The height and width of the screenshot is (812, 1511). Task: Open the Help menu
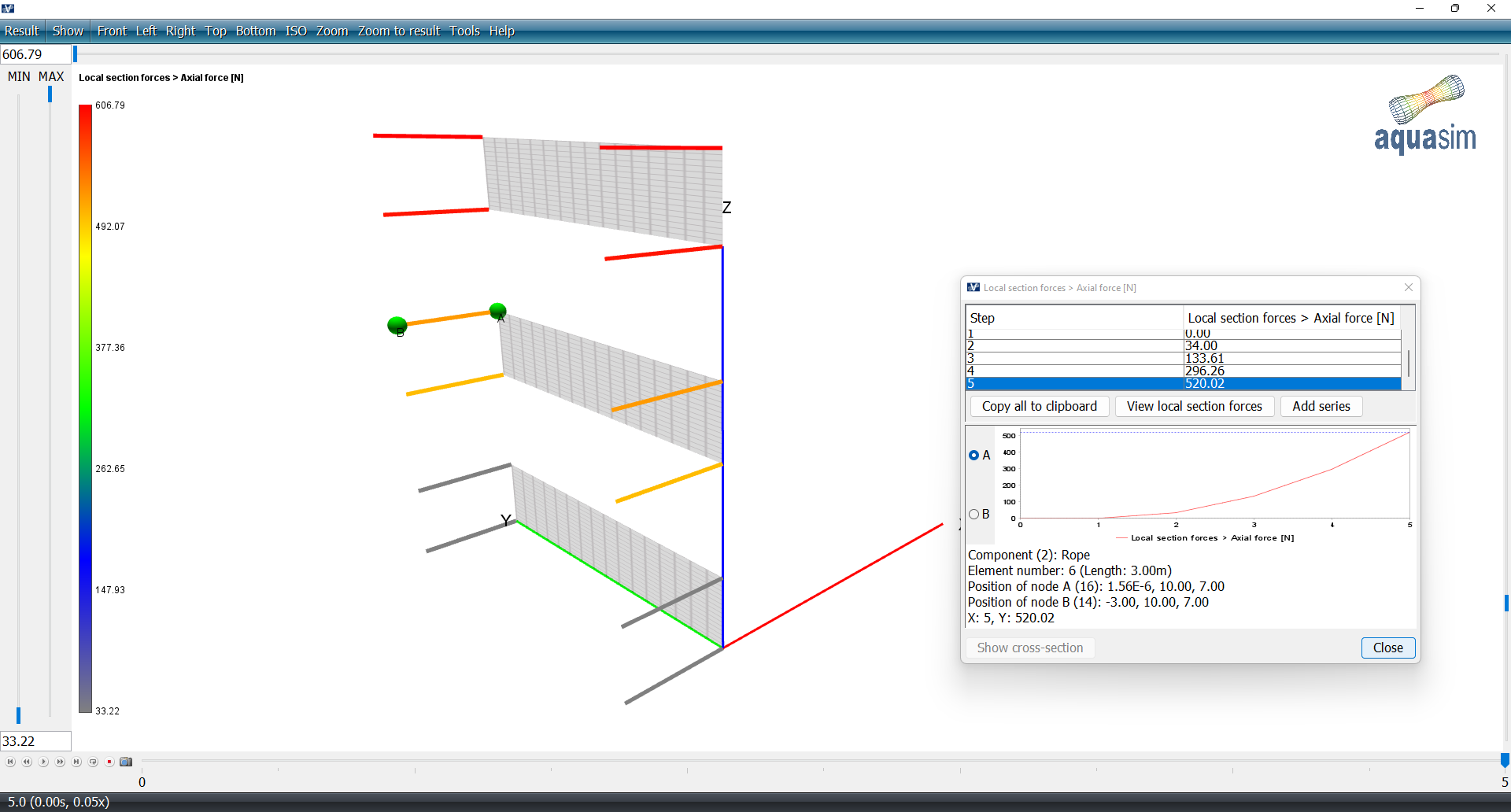click(501, 31)
